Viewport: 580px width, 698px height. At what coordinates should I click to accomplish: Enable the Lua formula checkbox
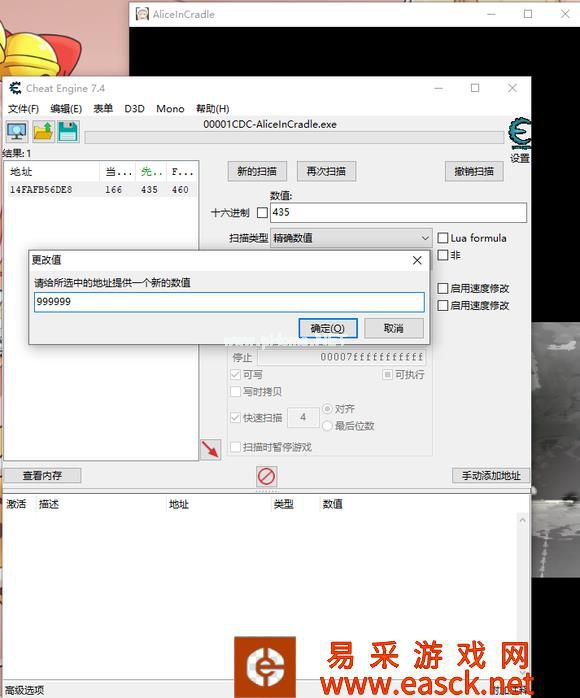pyautogui.click(x=442, y=238)
